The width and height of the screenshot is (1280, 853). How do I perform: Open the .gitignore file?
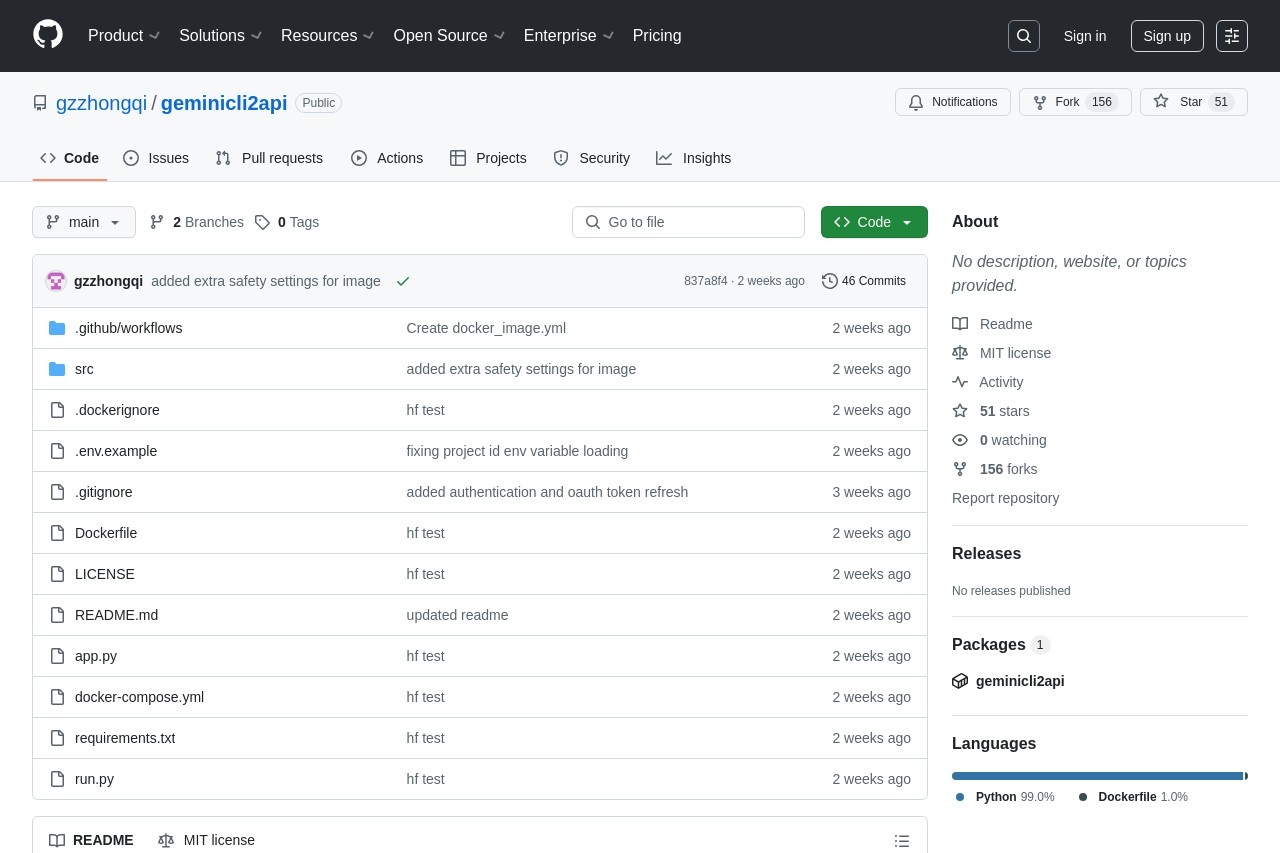tap(104, 492)
